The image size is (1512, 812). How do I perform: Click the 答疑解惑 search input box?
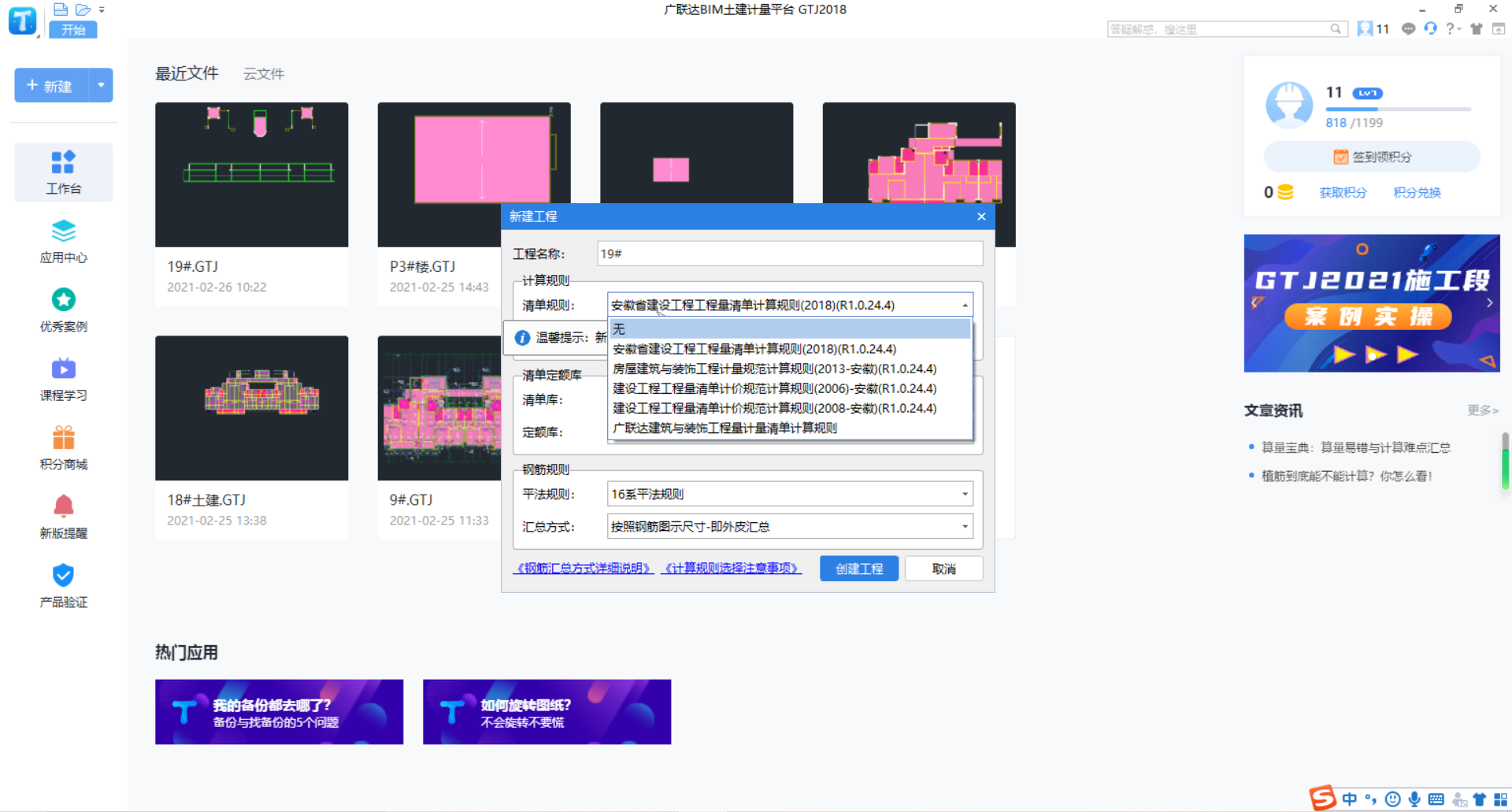point(1217,29)
